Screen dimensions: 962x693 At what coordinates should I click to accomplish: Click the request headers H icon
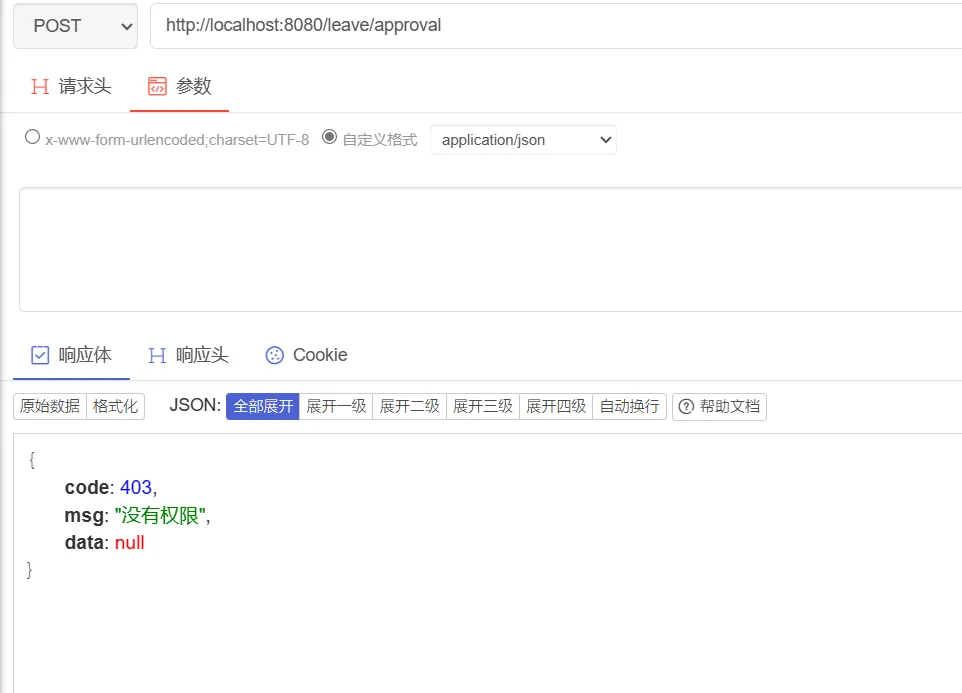[x=40, y=86]
